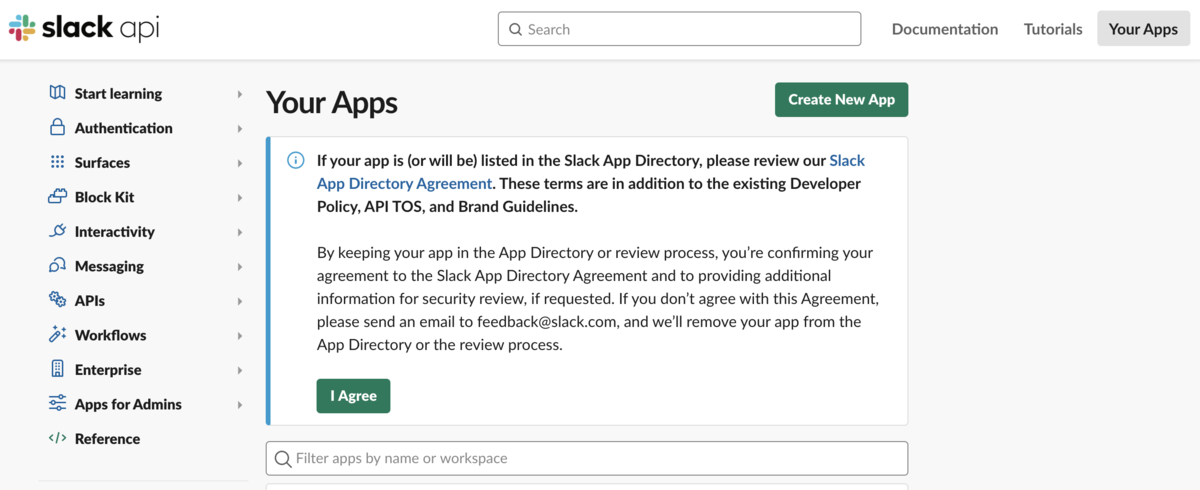Open Block Kit in the sidebar

(x=104, y=197)
